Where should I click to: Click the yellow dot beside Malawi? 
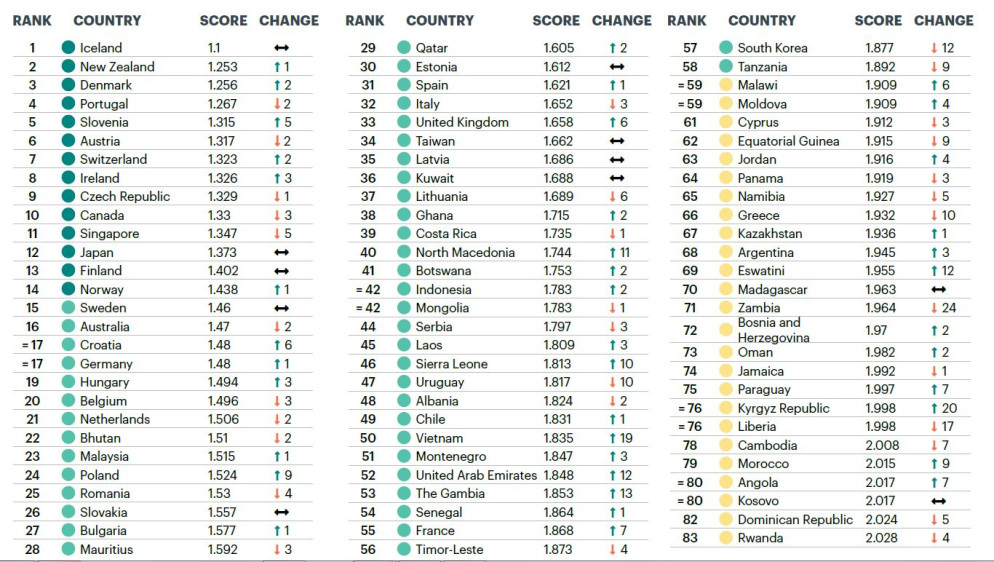click(x=726, y=85)
